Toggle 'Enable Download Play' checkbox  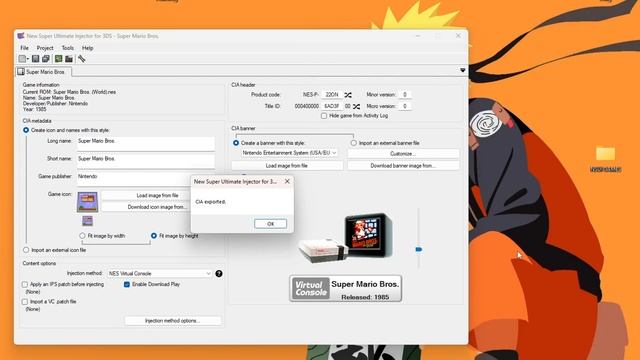(x=127, y=284)
